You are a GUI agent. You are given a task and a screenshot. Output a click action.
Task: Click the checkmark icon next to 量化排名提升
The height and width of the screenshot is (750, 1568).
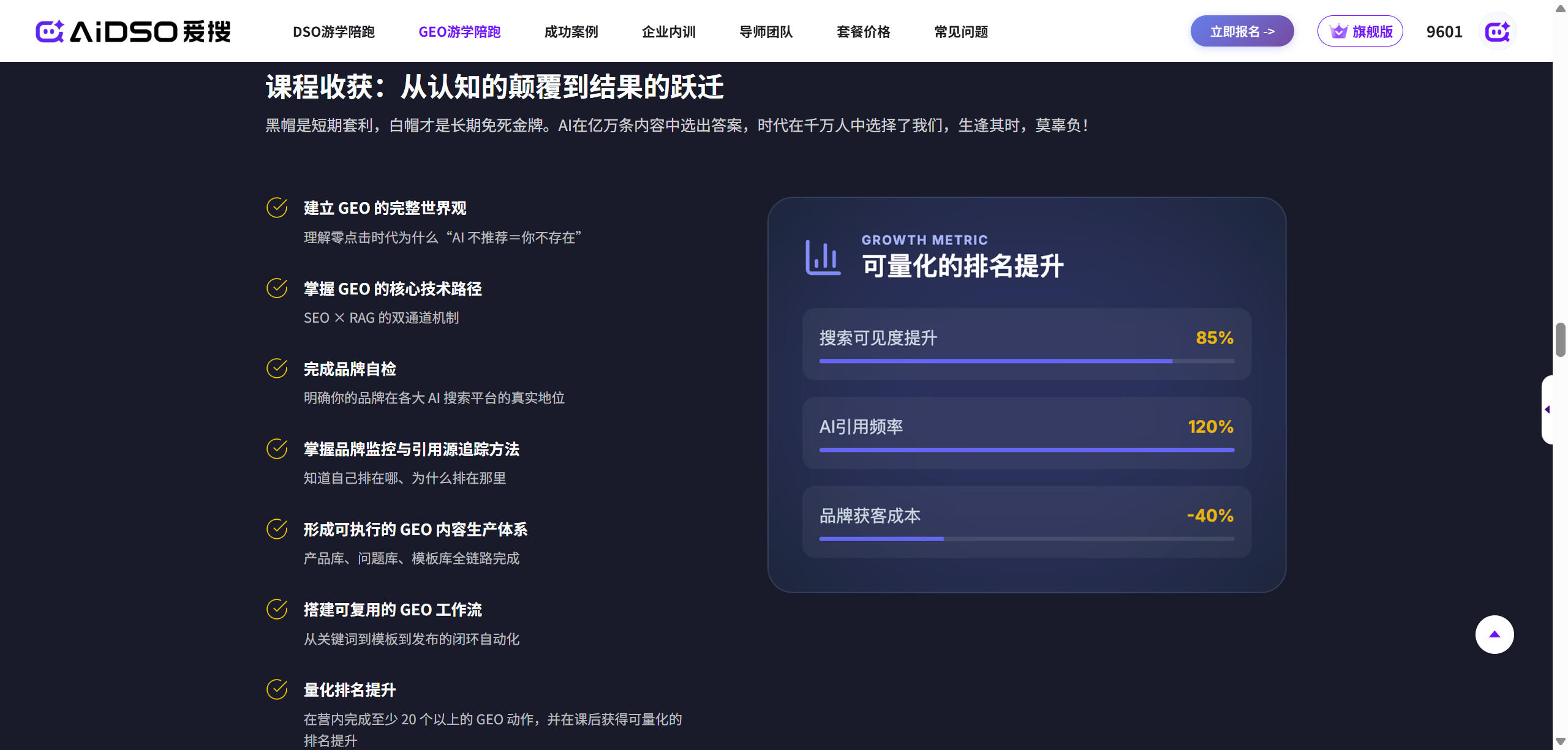[x=277, y=689]
